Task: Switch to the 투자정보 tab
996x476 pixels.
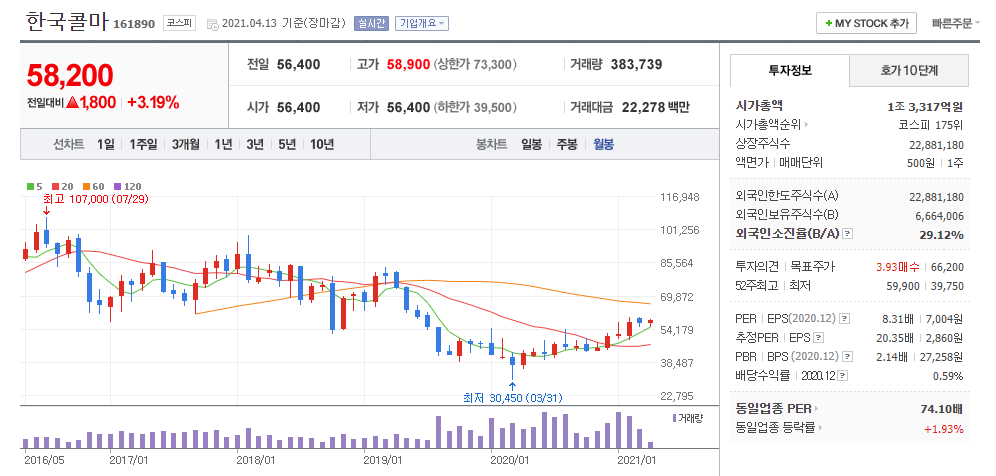Action: tap(790, 71)
